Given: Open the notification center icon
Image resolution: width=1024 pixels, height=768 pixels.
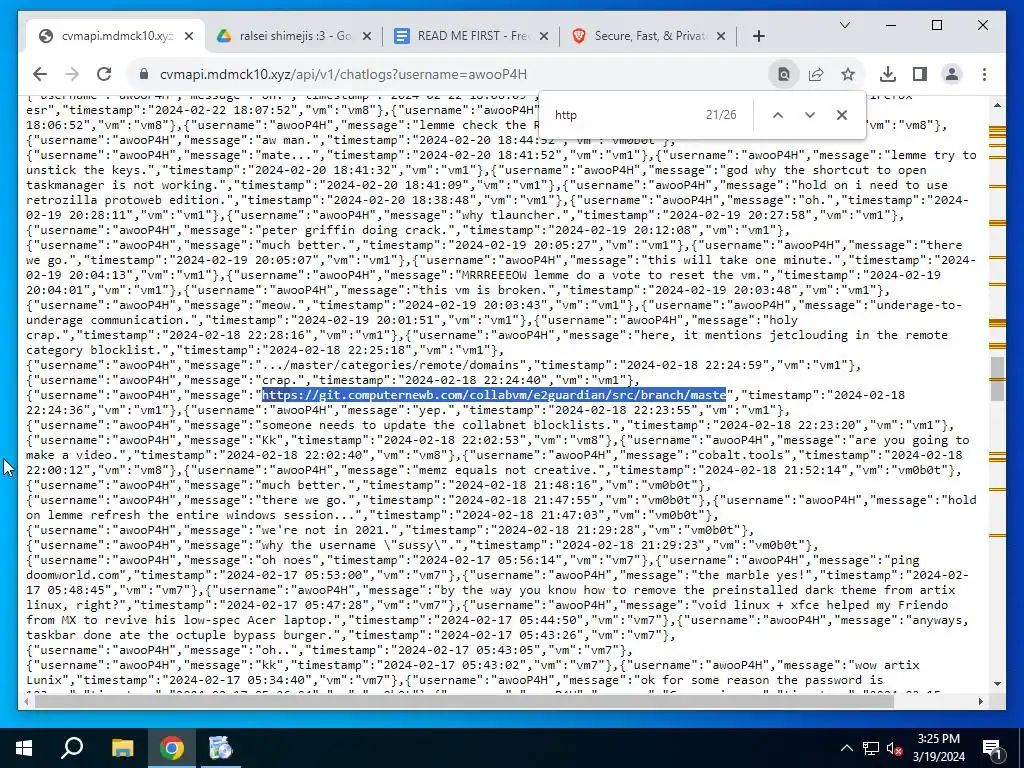Looking at the screenshot, I should pos(992,748).
